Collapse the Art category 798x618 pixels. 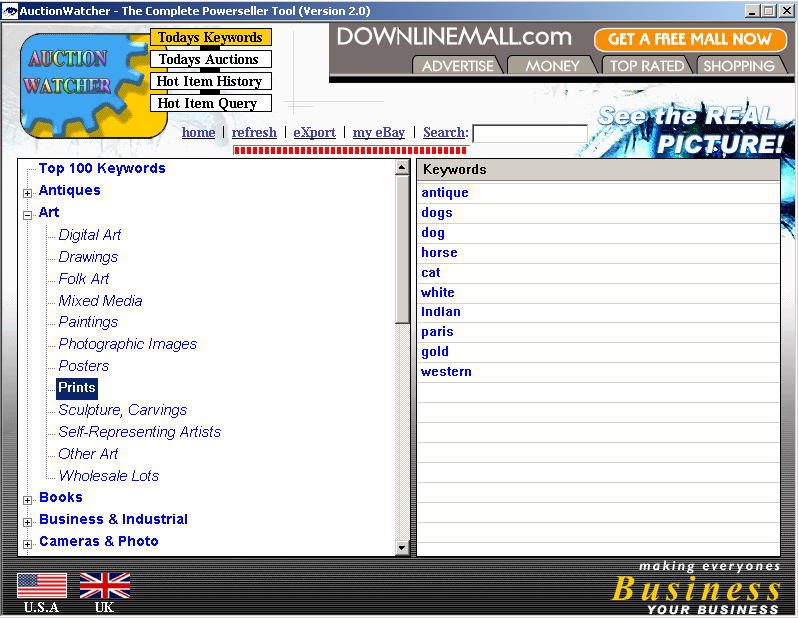27,215
